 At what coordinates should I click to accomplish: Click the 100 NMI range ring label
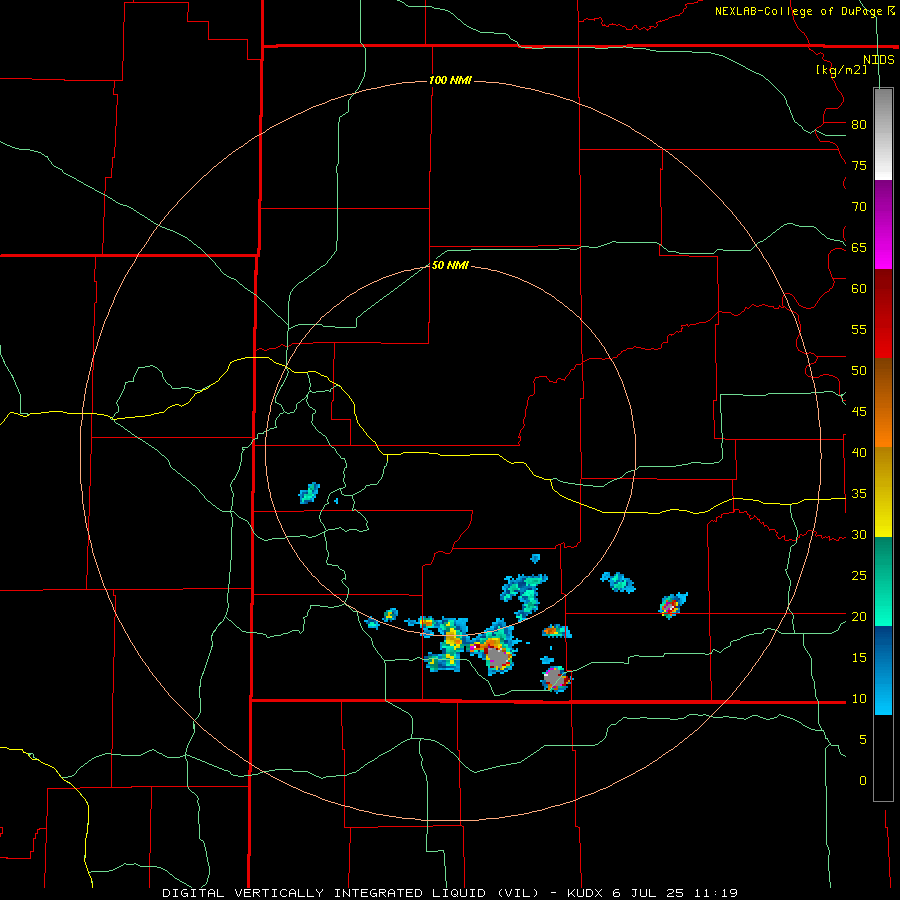pos(450,80)
